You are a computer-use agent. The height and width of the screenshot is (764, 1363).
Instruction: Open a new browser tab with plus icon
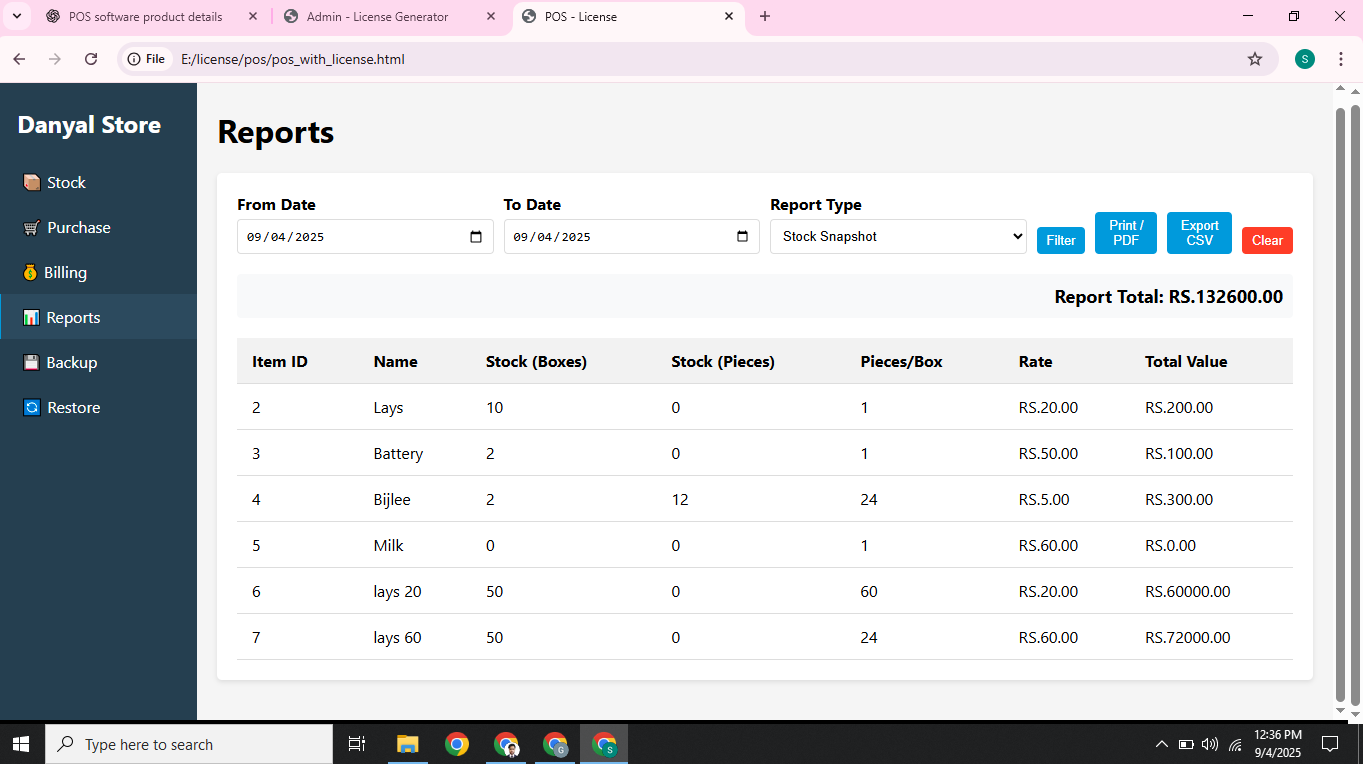point(765,16)
